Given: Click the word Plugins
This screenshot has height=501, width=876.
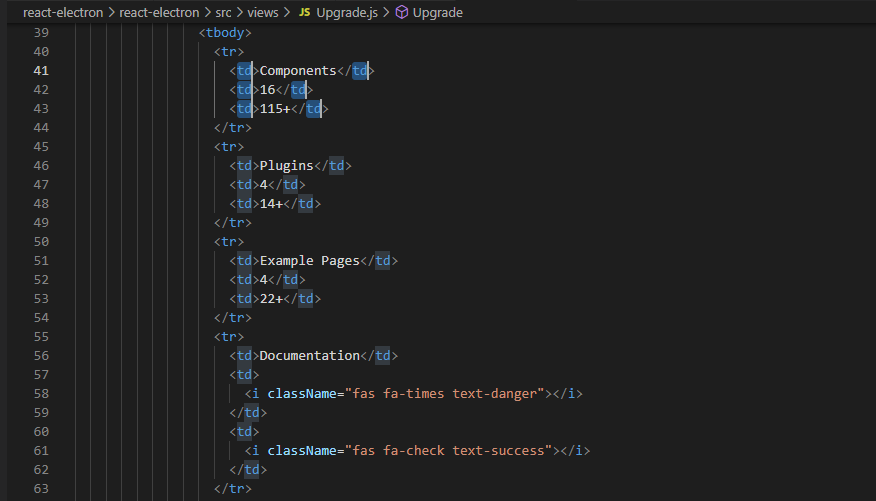Looking at the screenshot, I should click(287, 166).
